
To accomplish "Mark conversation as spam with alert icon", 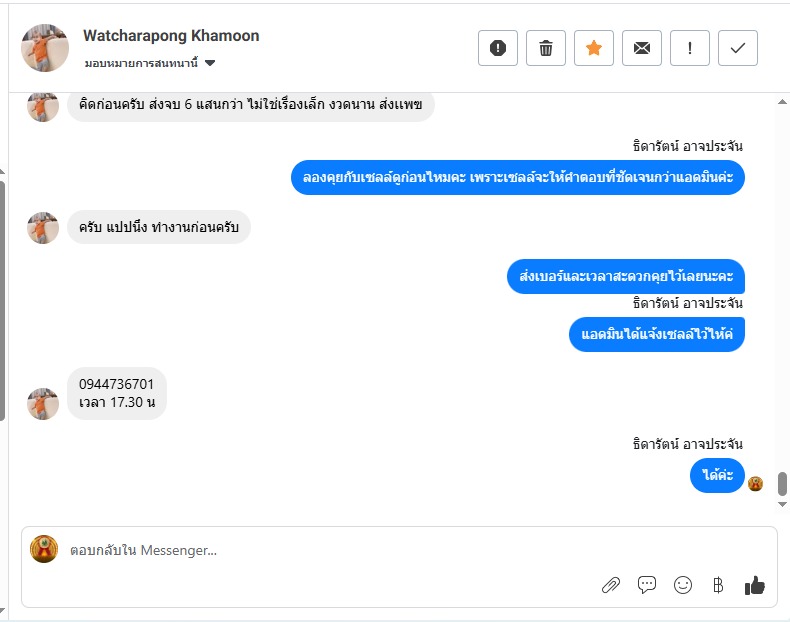I will tap(498, 48).
